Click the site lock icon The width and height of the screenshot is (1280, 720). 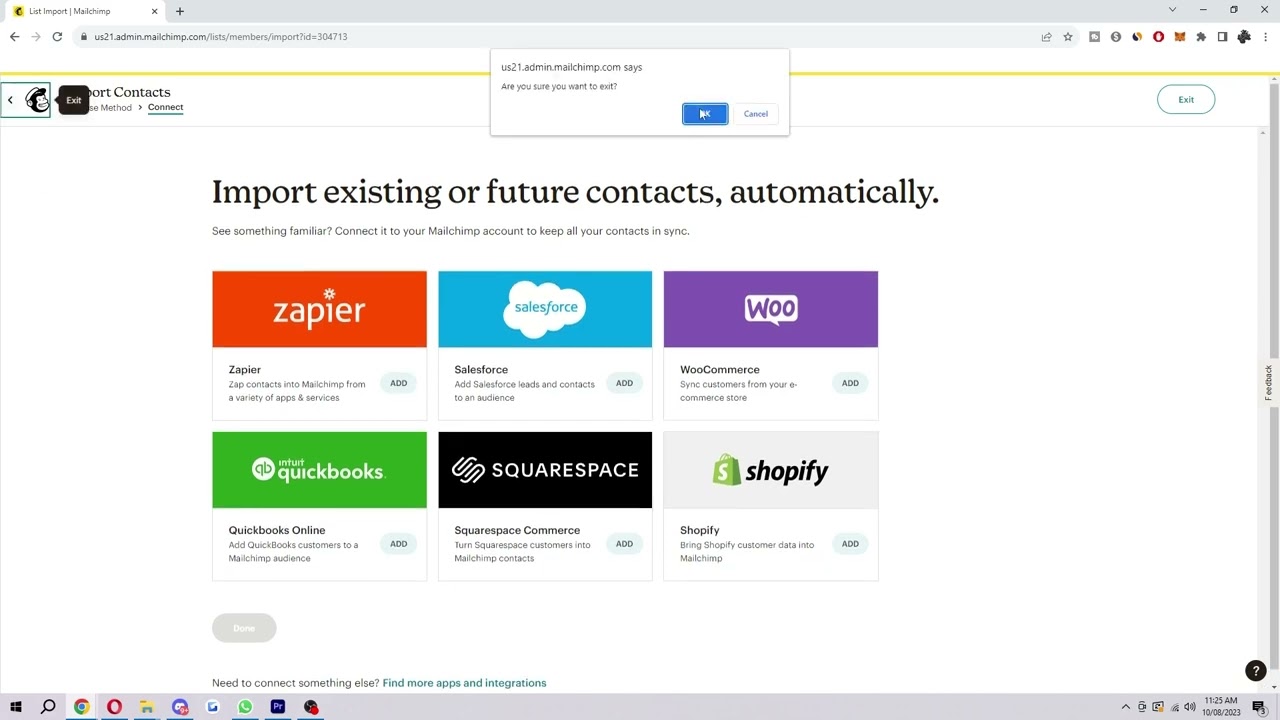pos(84,37)
